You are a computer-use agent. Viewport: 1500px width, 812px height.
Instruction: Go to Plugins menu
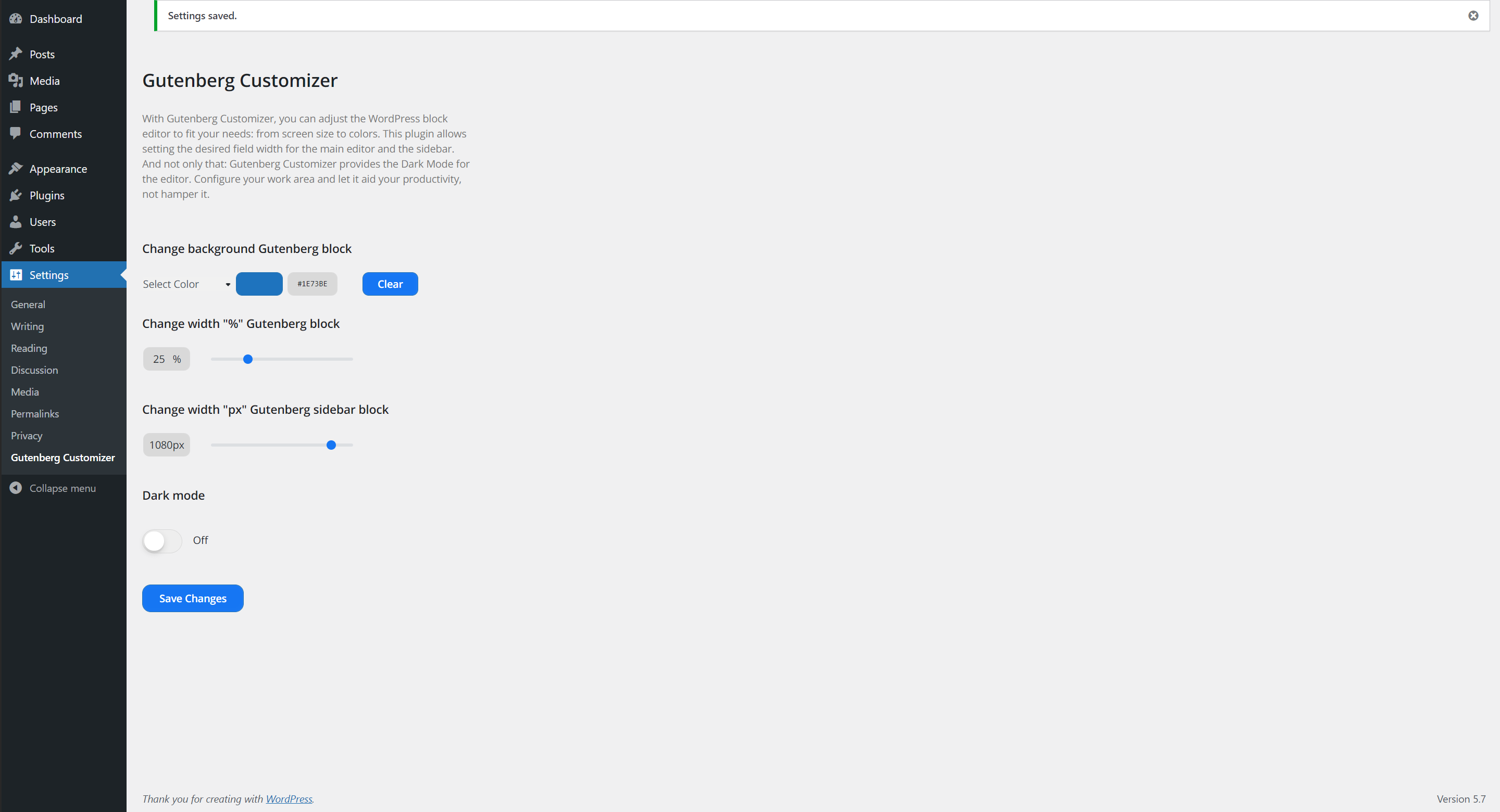point(47,196)
